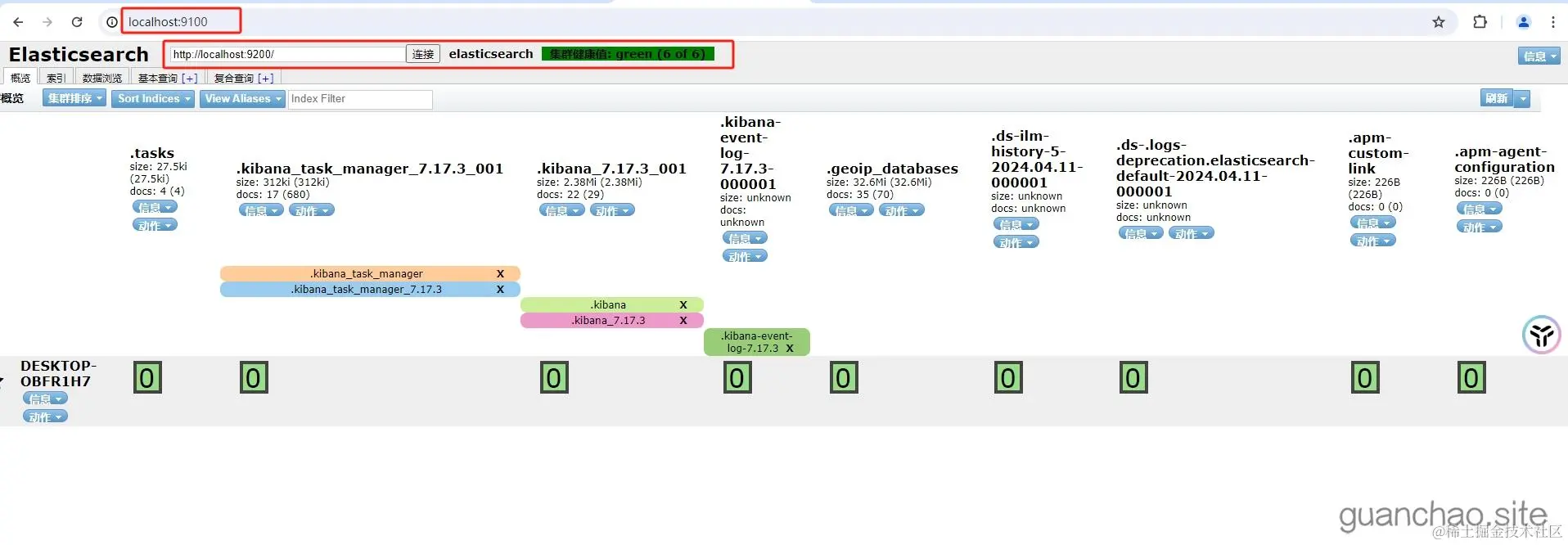Go back in browser history

point(18,22)
